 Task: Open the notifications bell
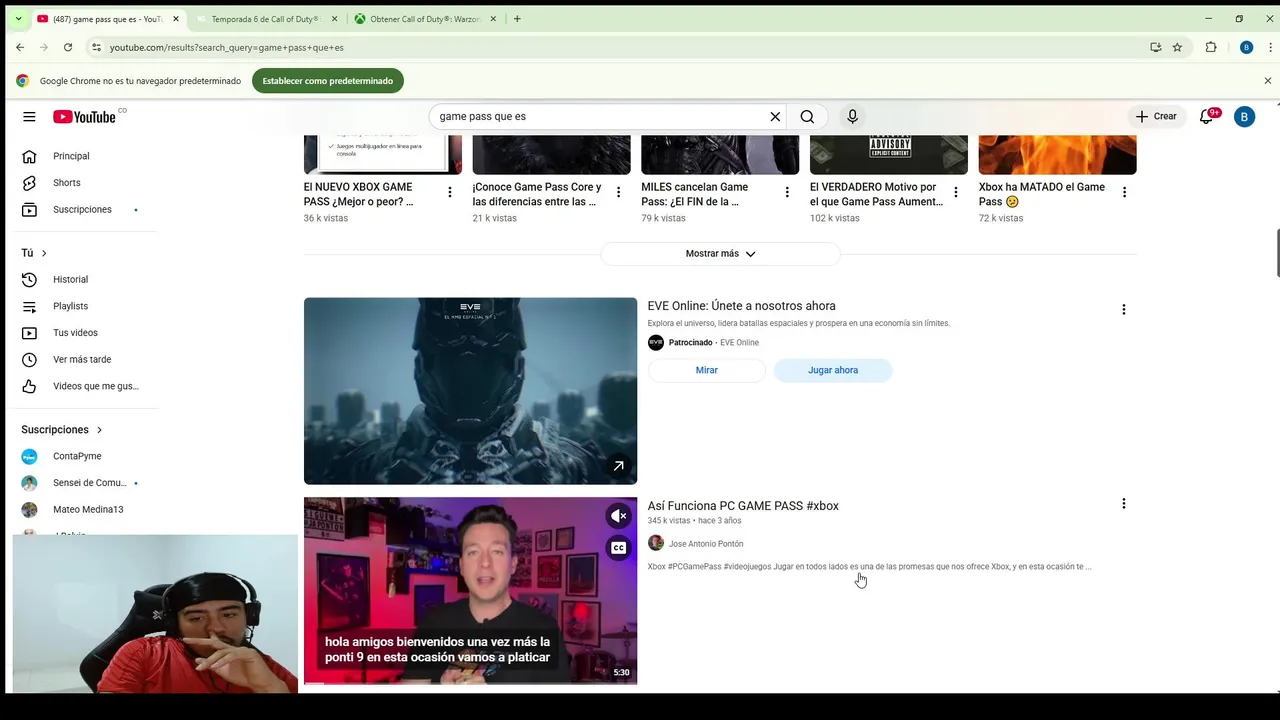1207,117
